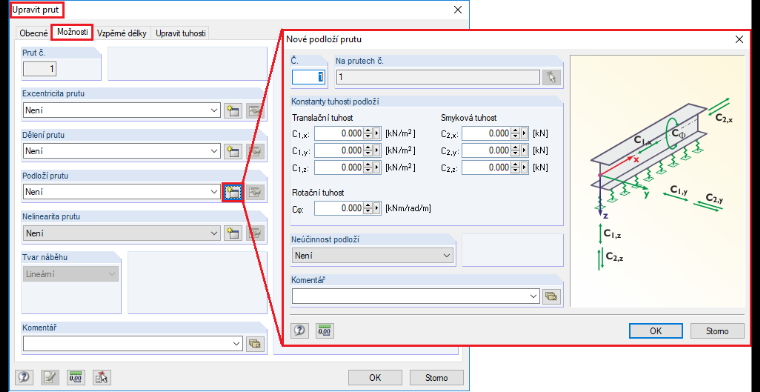Open new member eccentricity dialog icon
This screenshot has height=392, width=760.
point(233,110)
